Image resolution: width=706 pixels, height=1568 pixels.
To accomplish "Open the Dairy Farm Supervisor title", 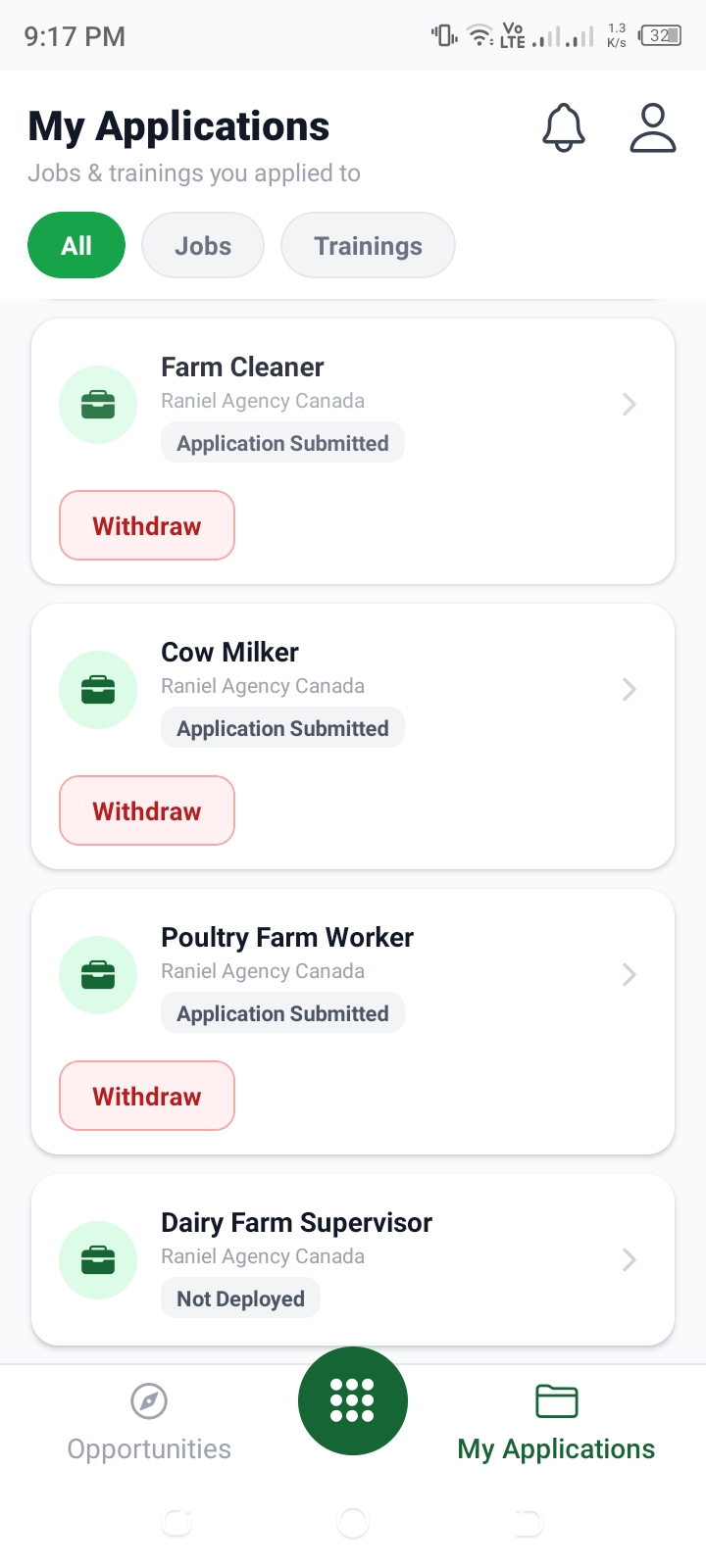I will click(296, 1223).
